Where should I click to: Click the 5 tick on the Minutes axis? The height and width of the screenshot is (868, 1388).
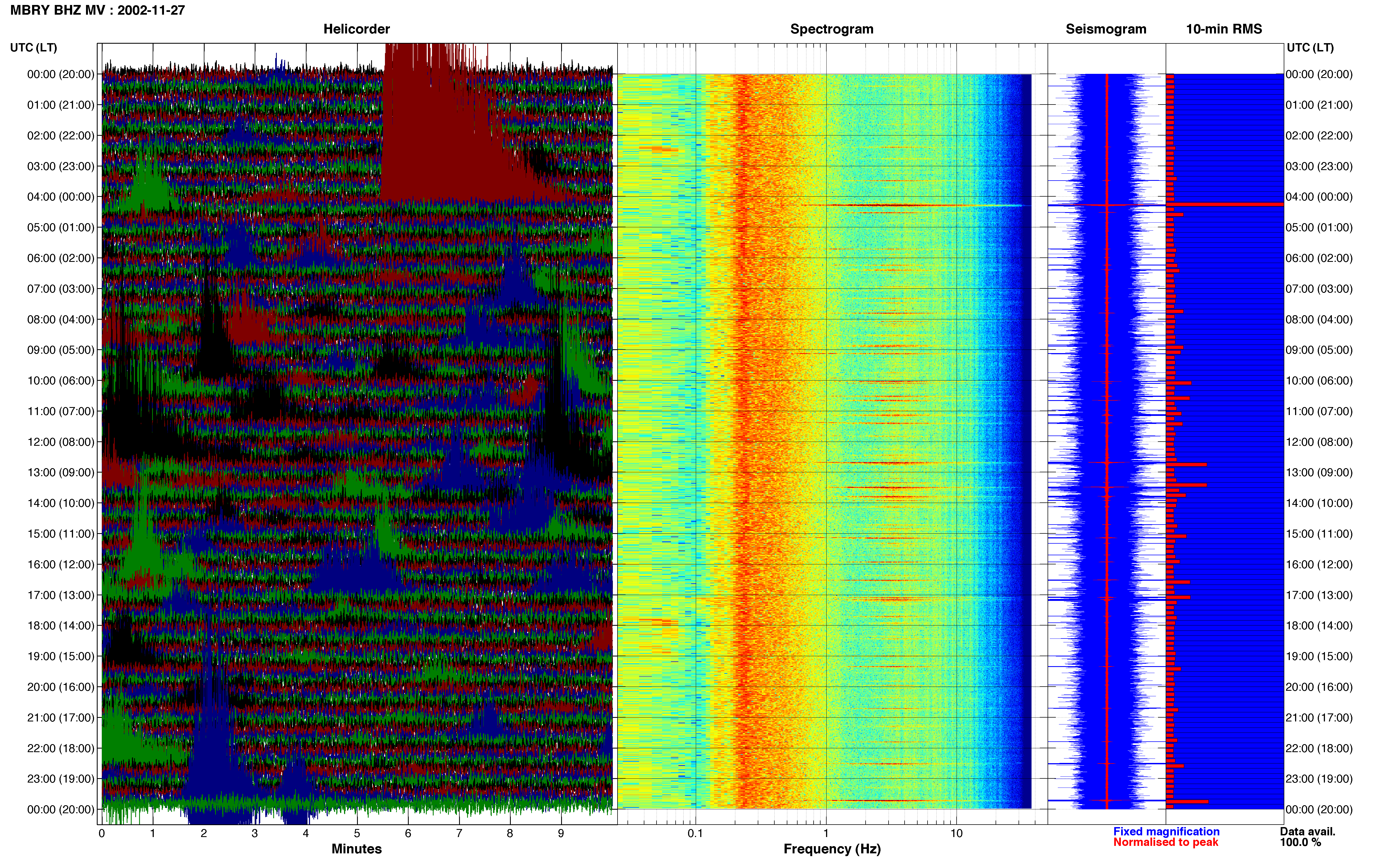click(357, 833)
